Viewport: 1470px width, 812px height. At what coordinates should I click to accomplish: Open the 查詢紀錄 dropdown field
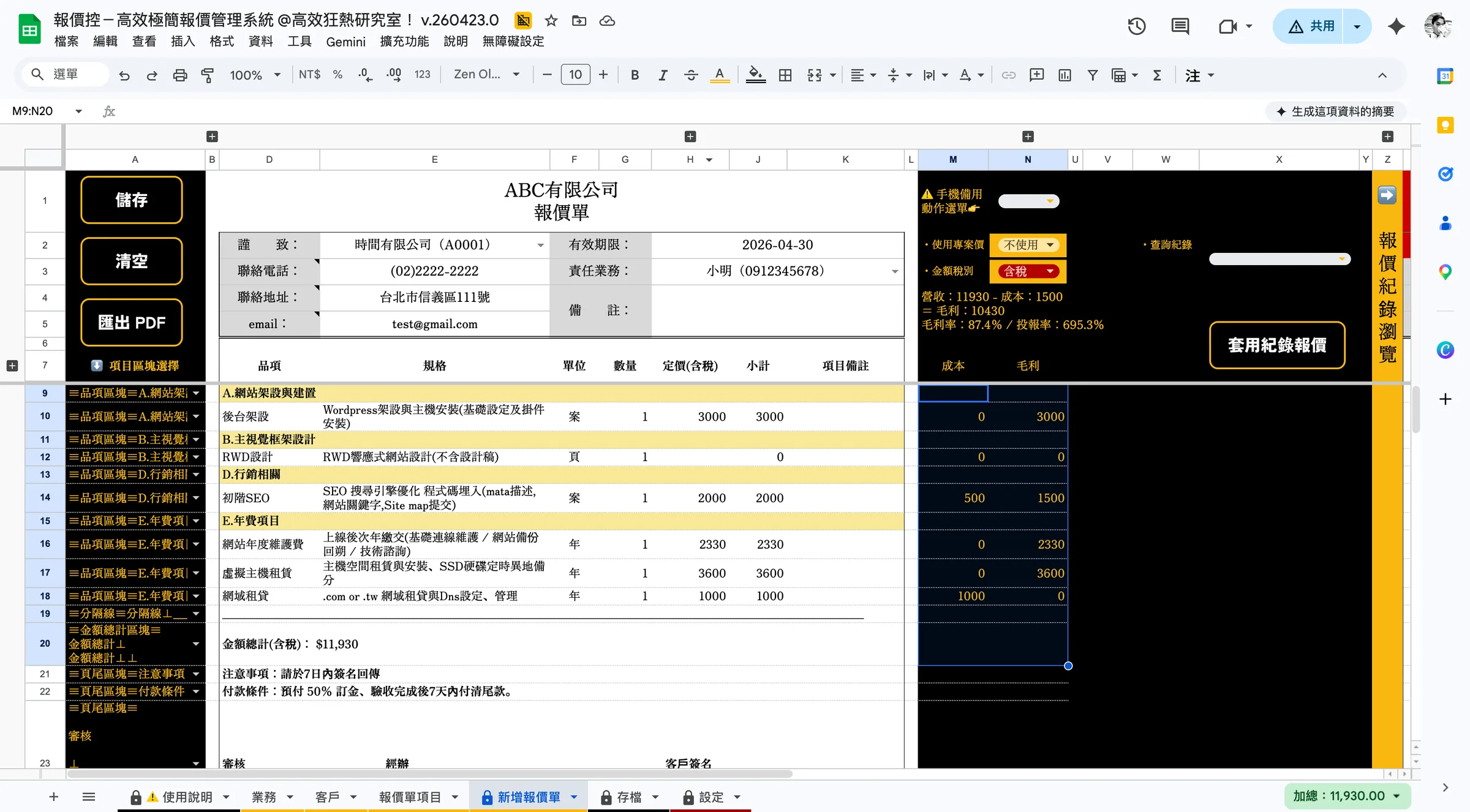coord(1280,259)
